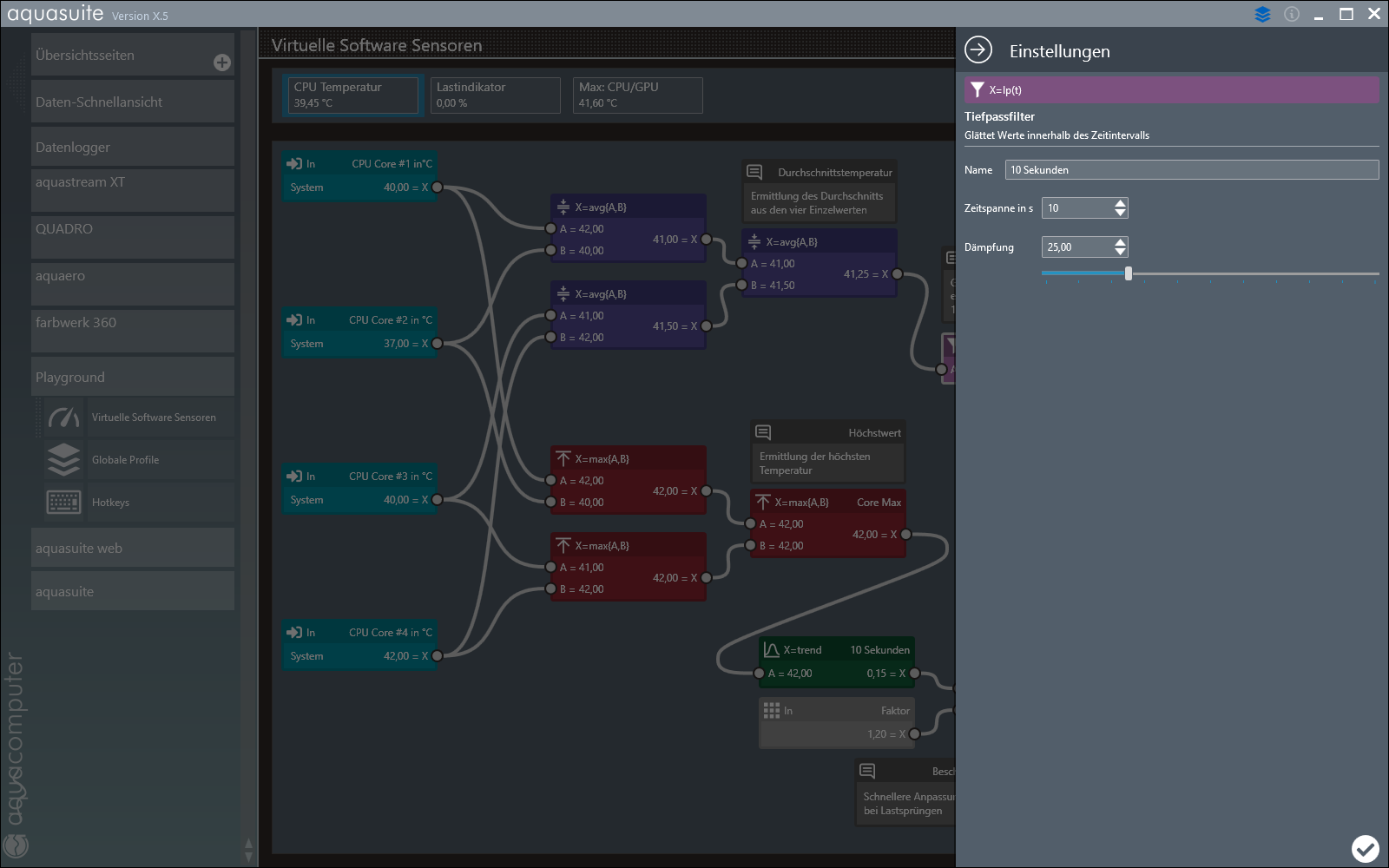The image size is (1389, 868).
Task: Expand QUADRO section
Action: [133, 237]
